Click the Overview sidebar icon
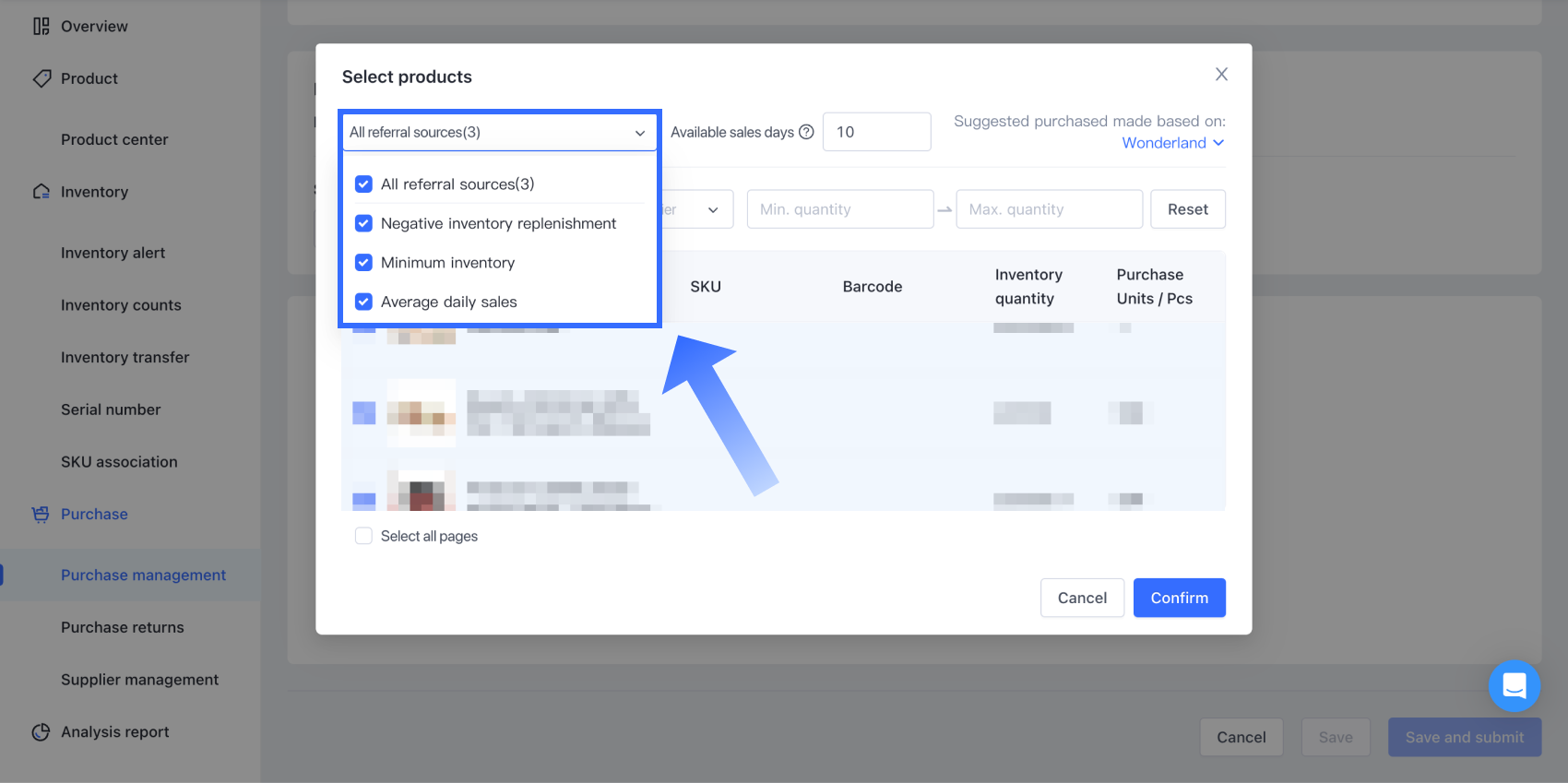This screenshot has width=1568, height=783. coord(42,26)
